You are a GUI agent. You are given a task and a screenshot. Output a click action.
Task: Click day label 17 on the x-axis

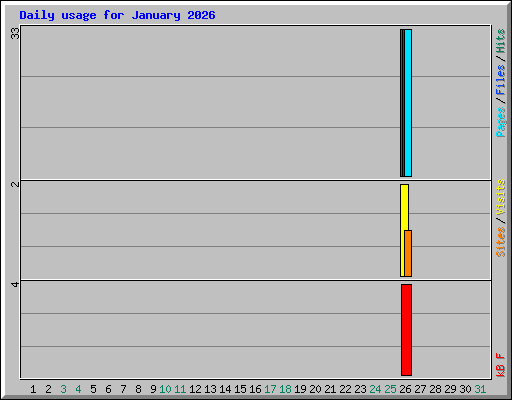click(x=270, y=389)
